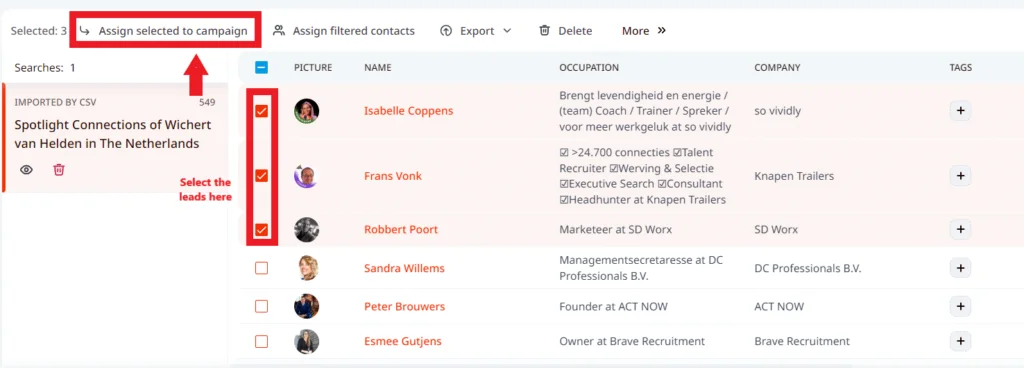Click the eye icon under the saved search
Screen dimensions: 1024x368
click(26, 170)
